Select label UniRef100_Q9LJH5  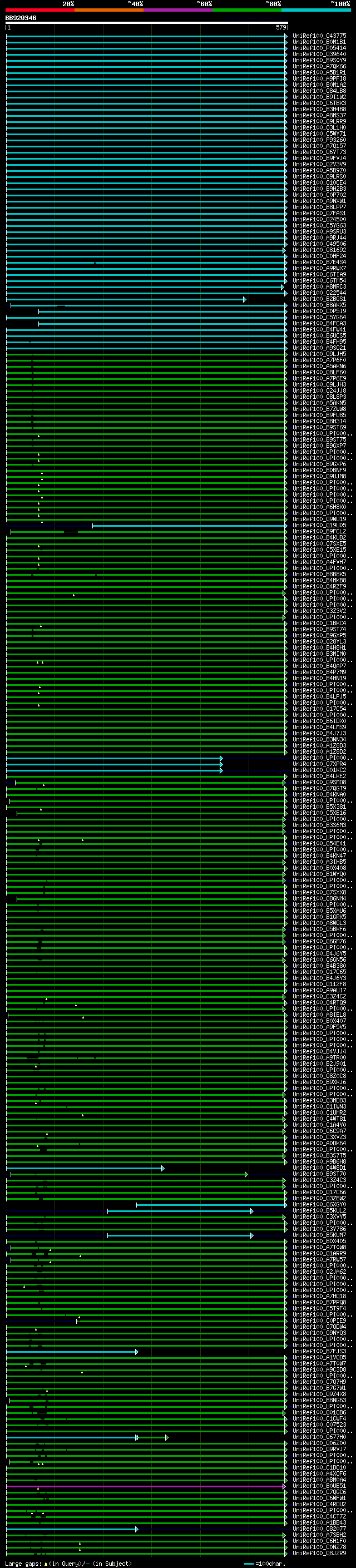coord(319,354)
